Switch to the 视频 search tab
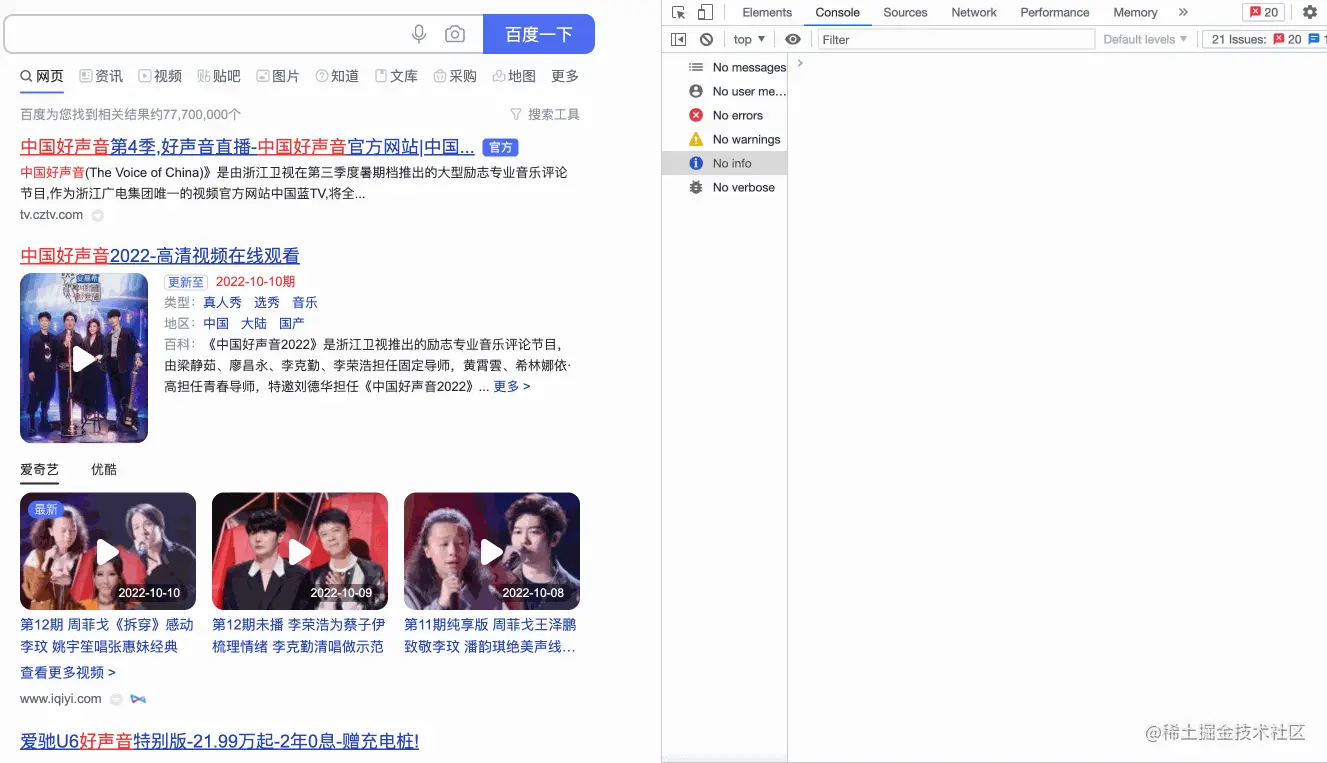The image size is (1327, 763). coord(160,76)
